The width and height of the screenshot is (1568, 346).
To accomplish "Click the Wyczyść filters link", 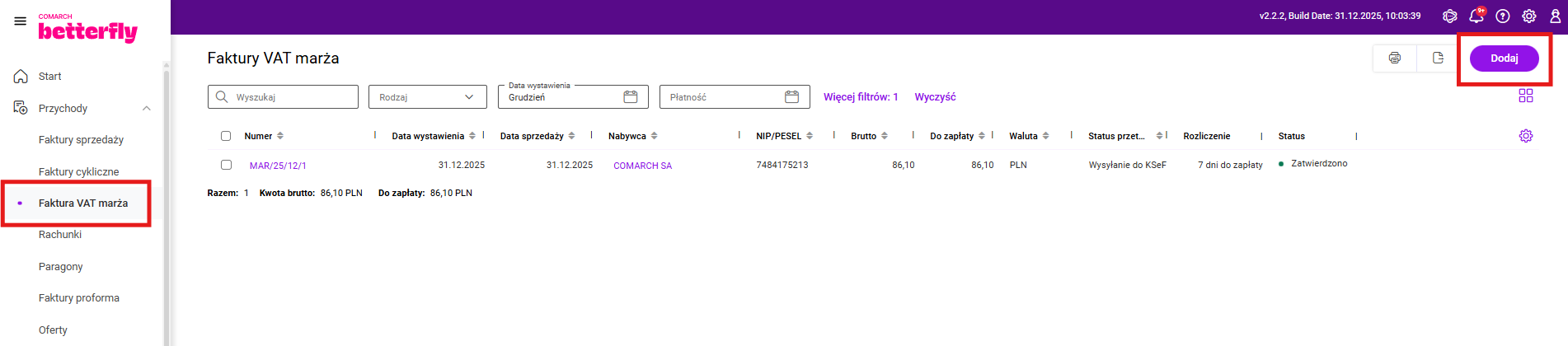I will click(x=935, y=97).
